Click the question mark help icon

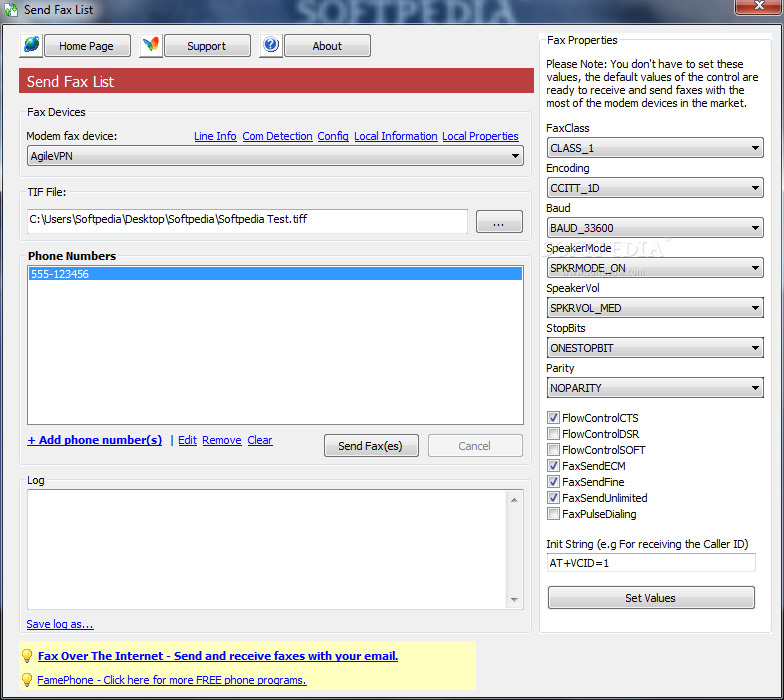pyautogui.click(x=271, y=46)
